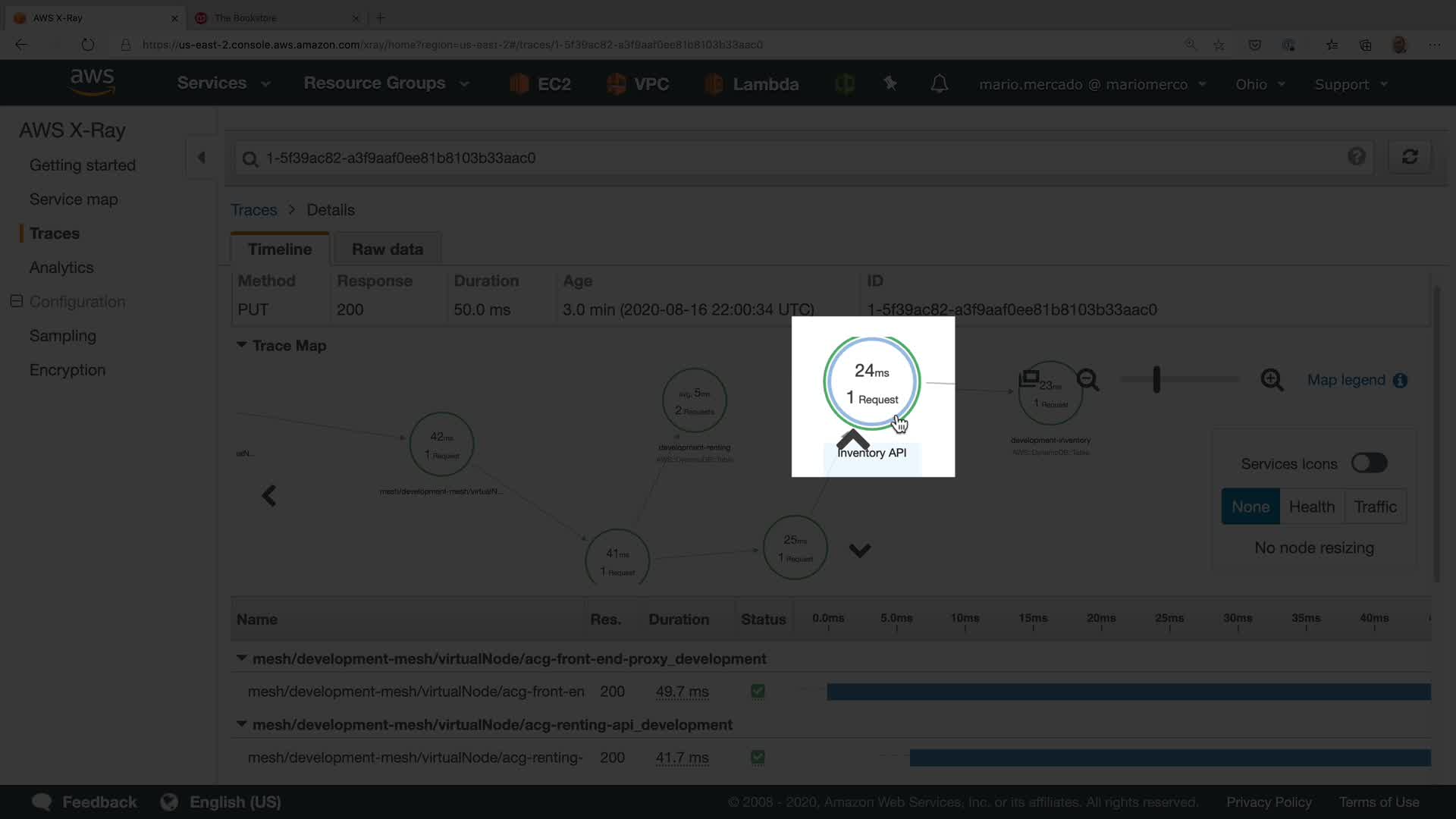Pan trace map down with arrow

point(859,551)
